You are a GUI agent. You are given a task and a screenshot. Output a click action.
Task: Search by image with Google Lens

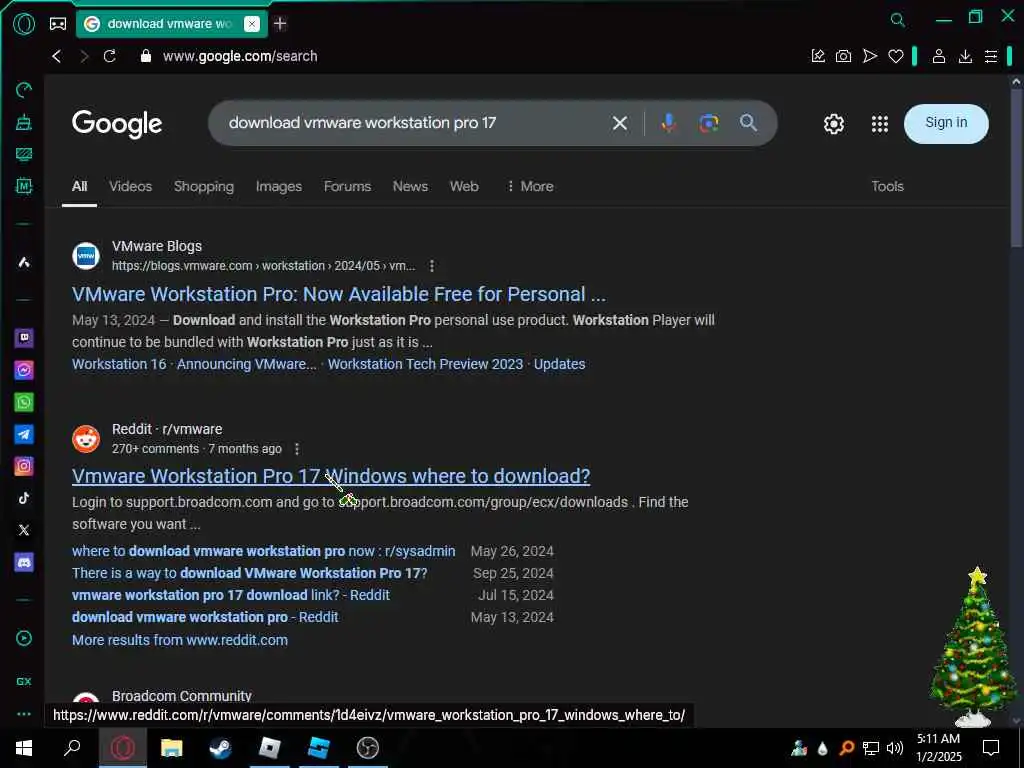[709, 123]
